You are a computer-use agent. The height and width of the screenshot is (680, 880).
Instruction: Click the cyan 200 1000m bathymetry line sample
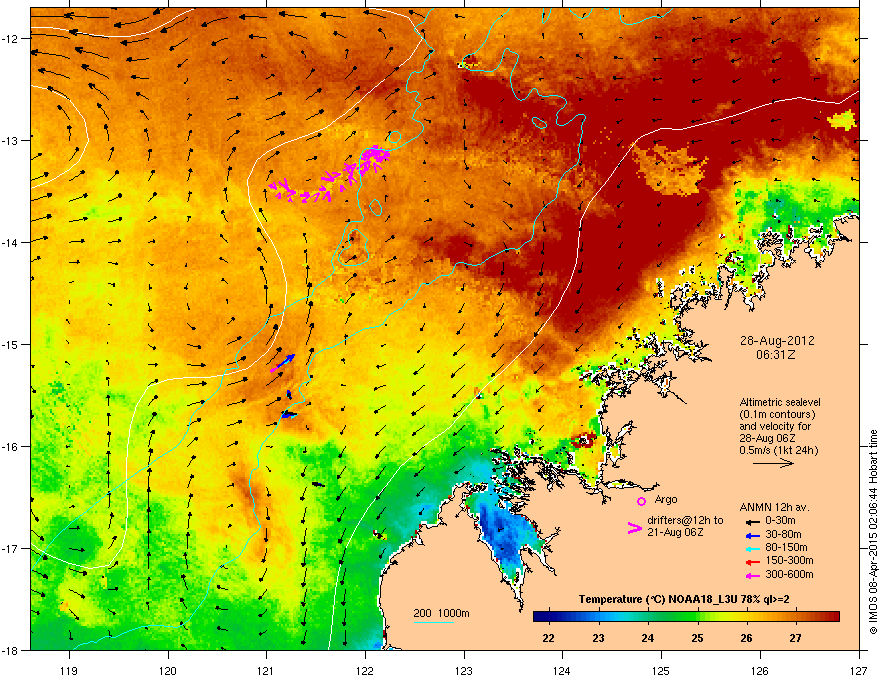click(x=433, y=622)
